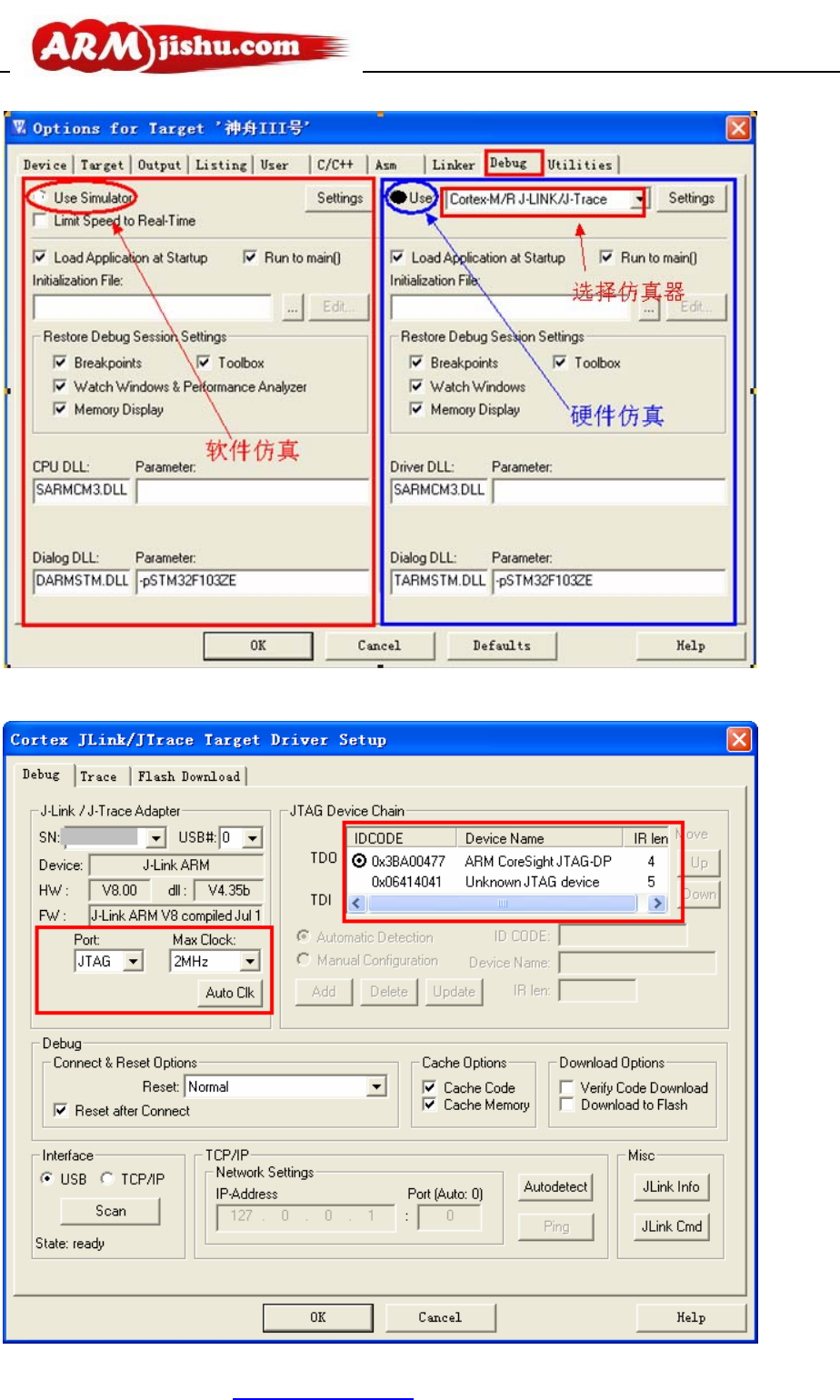840x1400 pixels.
Task: Select the hardware Use radio button
Action: coord(398,197)
